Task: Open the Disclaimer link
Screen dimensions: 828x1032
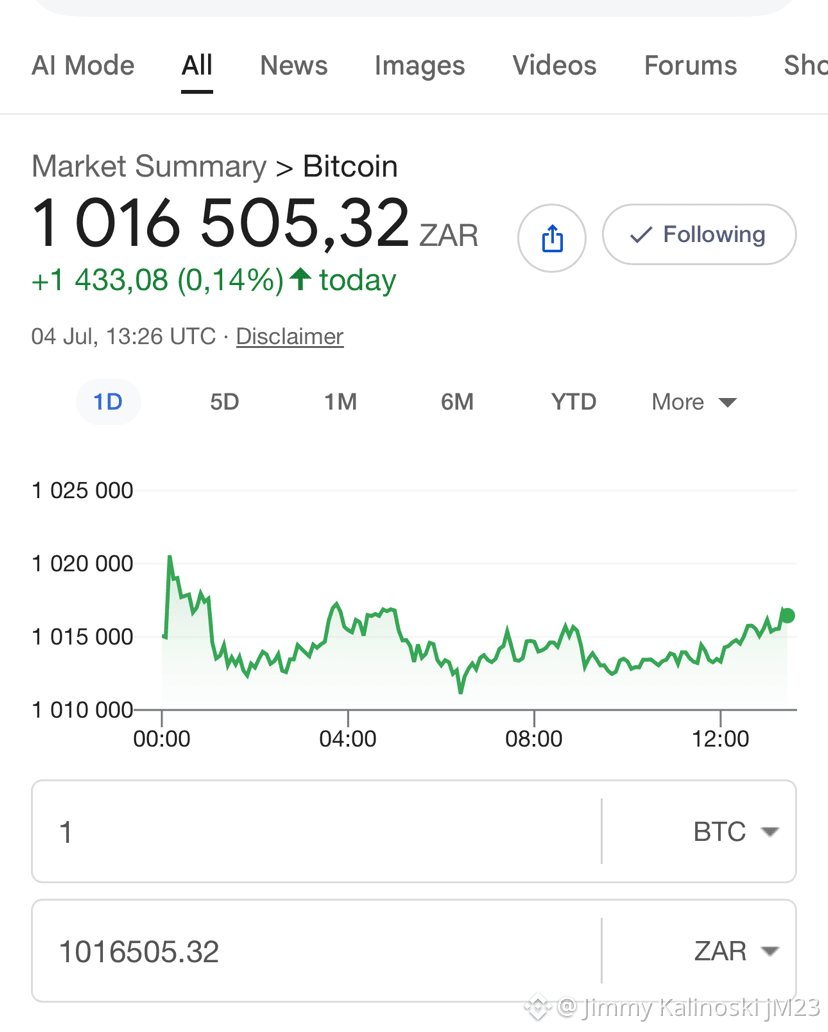Action: point(290,336)
